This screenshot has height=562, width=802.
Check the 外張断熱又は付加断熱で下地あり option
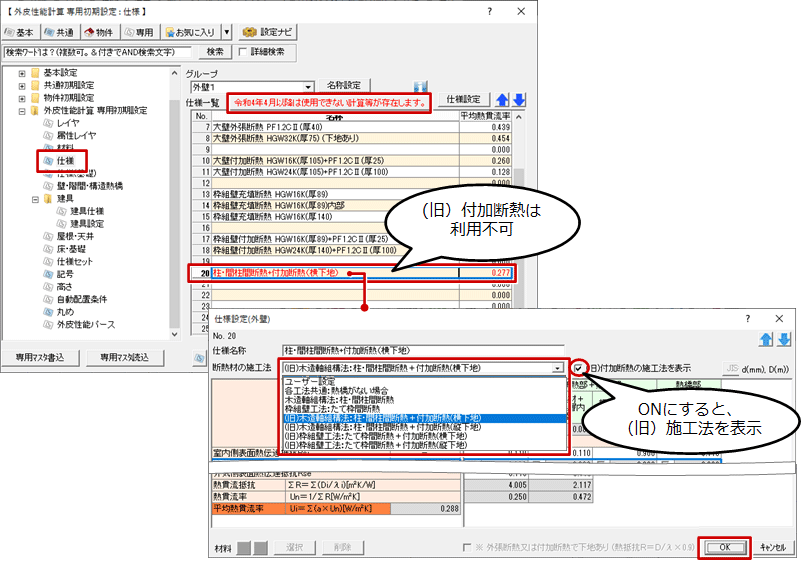coord(466,548)
